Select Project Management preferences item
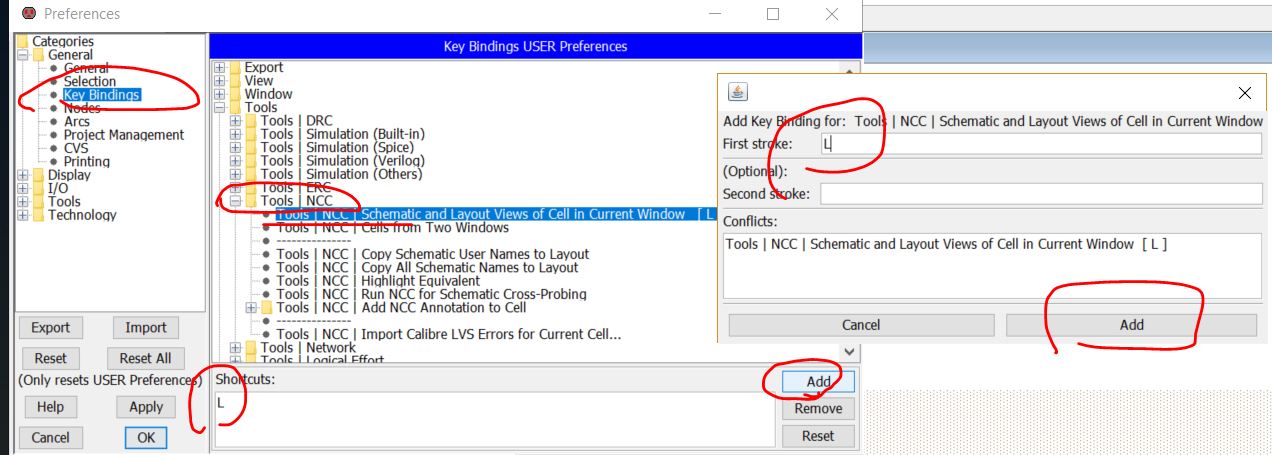Screen dimensions: 1272x455 coord(123,135)
